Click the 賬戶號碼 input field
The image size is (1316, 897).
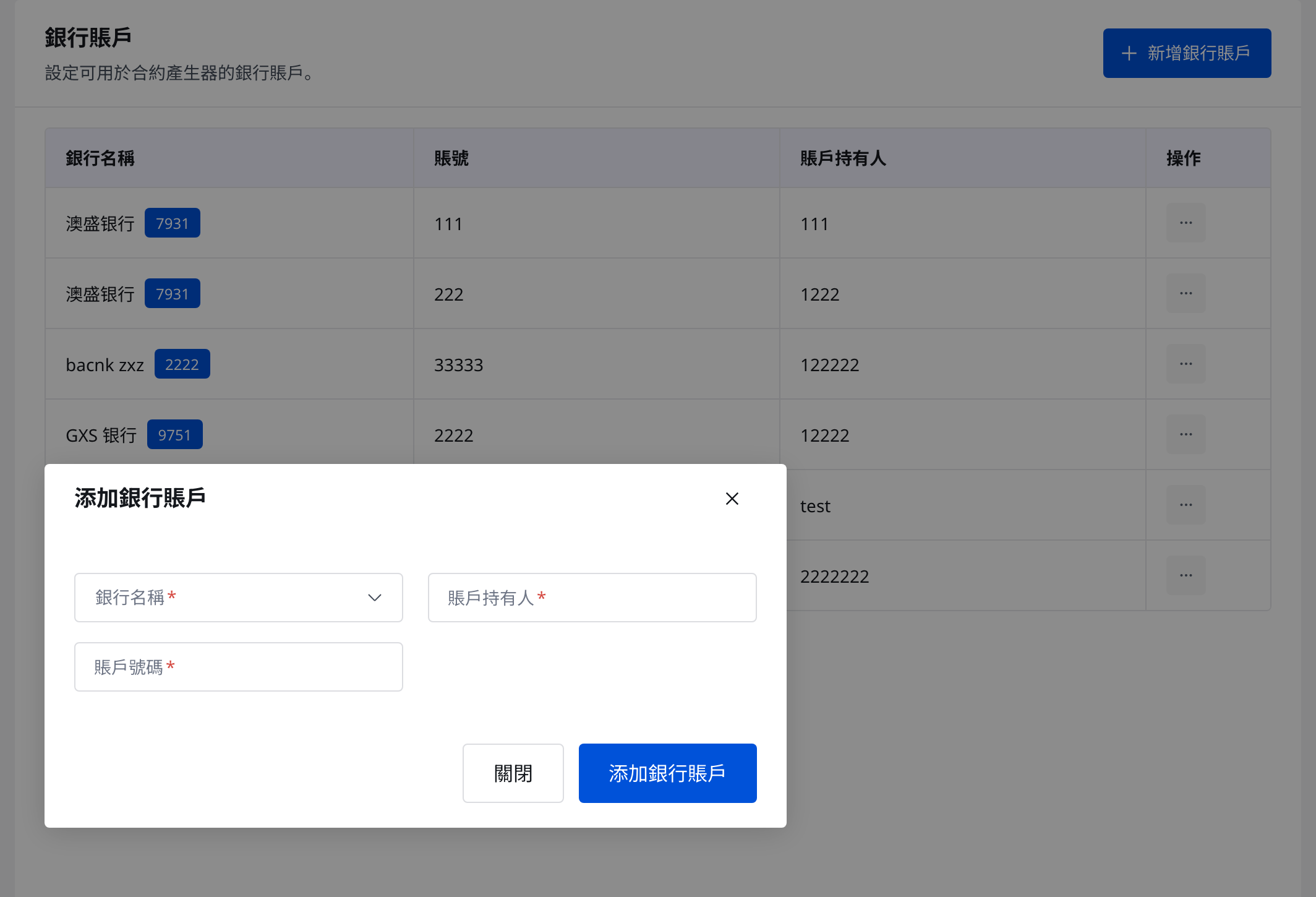pyautogui.click(x=239, y=667)
